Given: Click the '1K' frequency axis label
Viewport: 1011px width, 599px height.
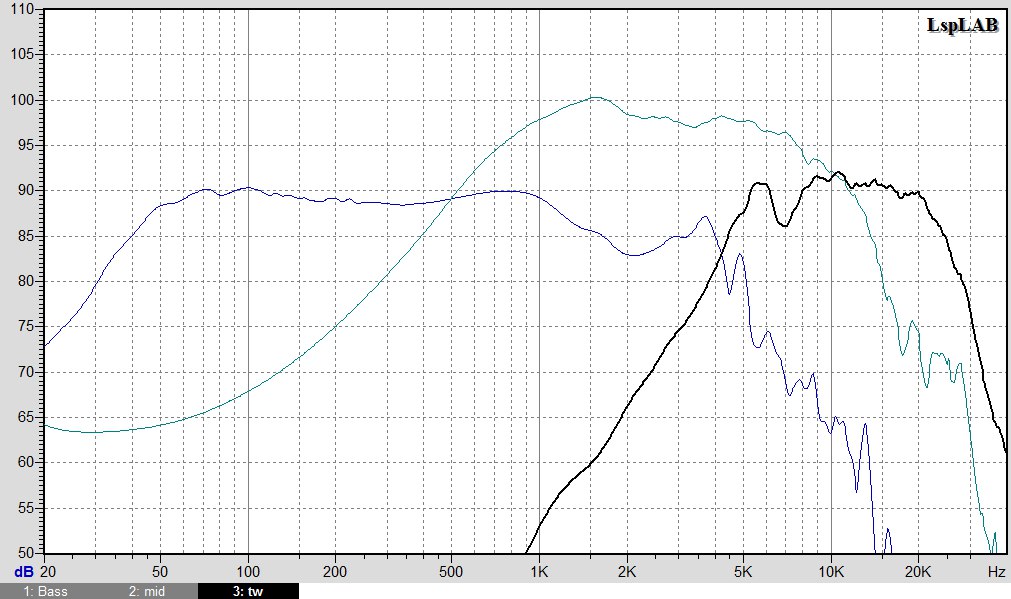Looking at the screenshot, I should point(539,571).
